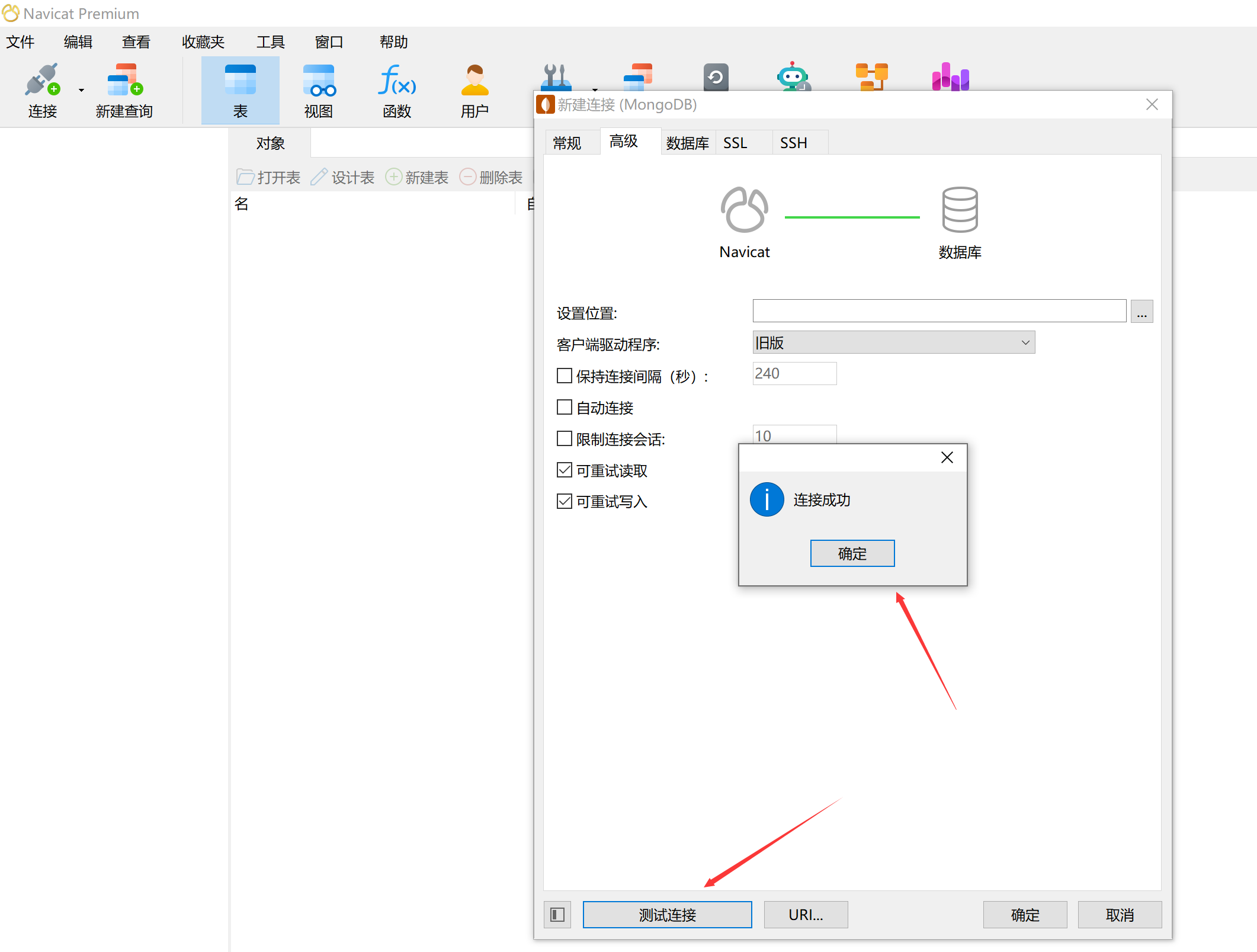Click the Navicat logo in connection diagram
1257x952 pixels.
[745, 210]
